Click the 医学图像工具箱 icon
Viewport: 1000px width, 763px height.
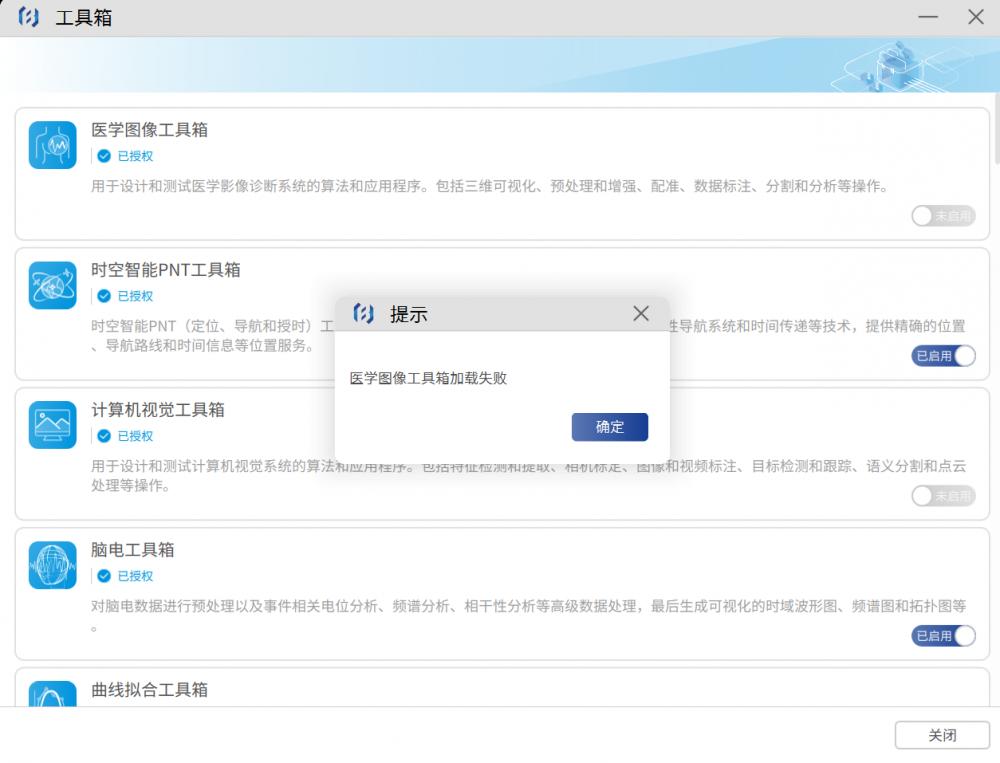(x=52, y=145)
